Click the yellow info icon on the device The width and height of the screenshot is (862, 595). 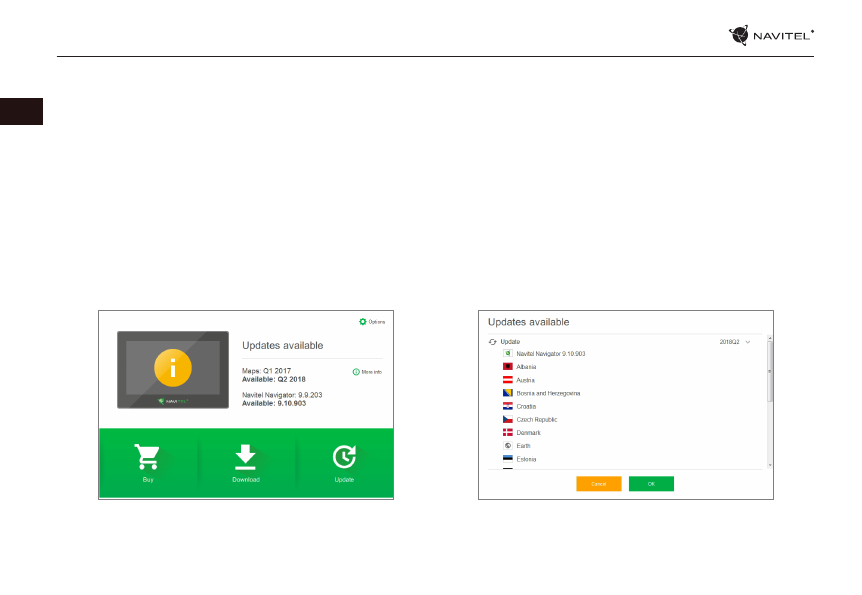173,369
